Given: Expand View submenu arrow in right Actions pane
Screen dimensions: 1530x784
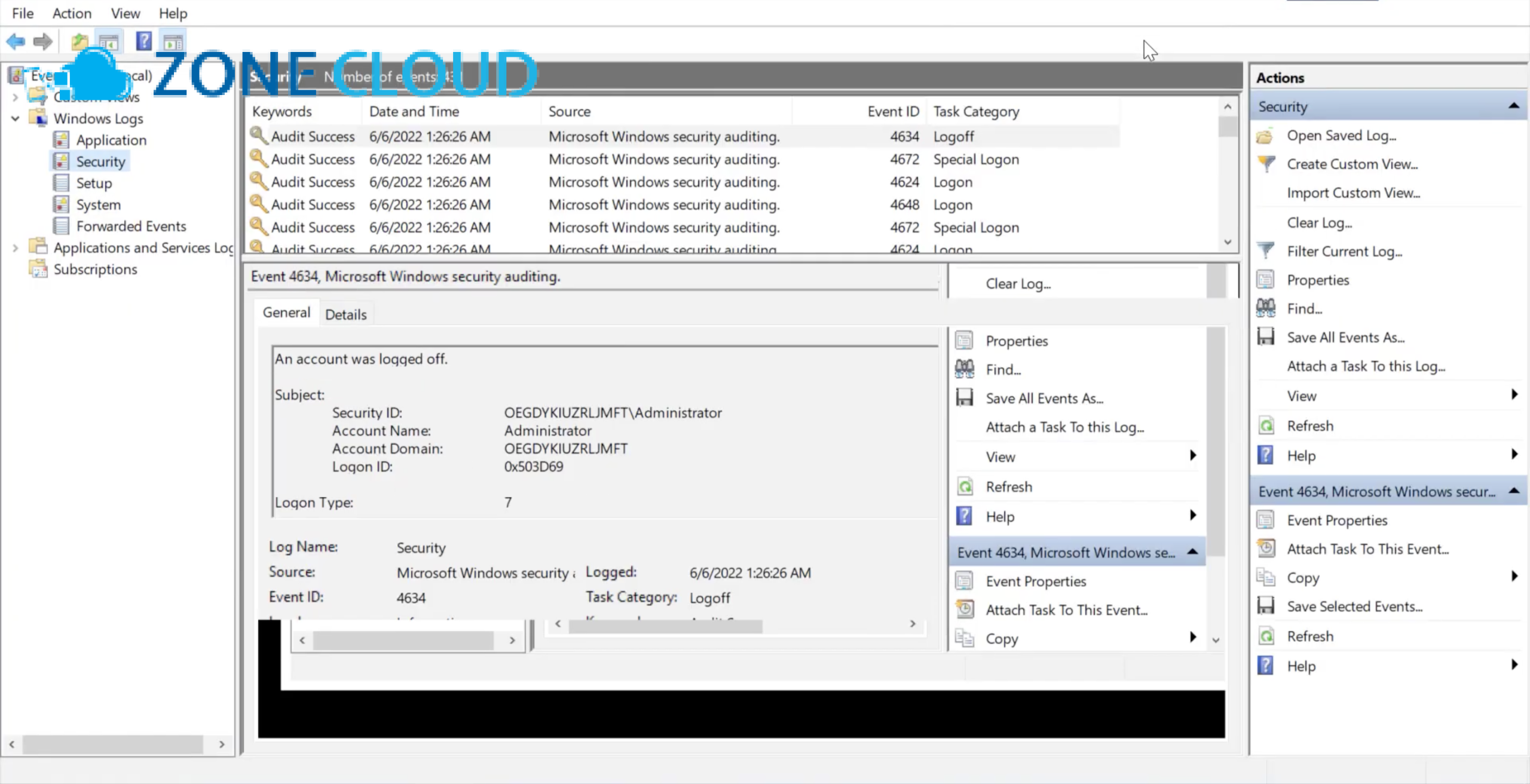Looking at the screenshot, I should (x=1514, y=394).
